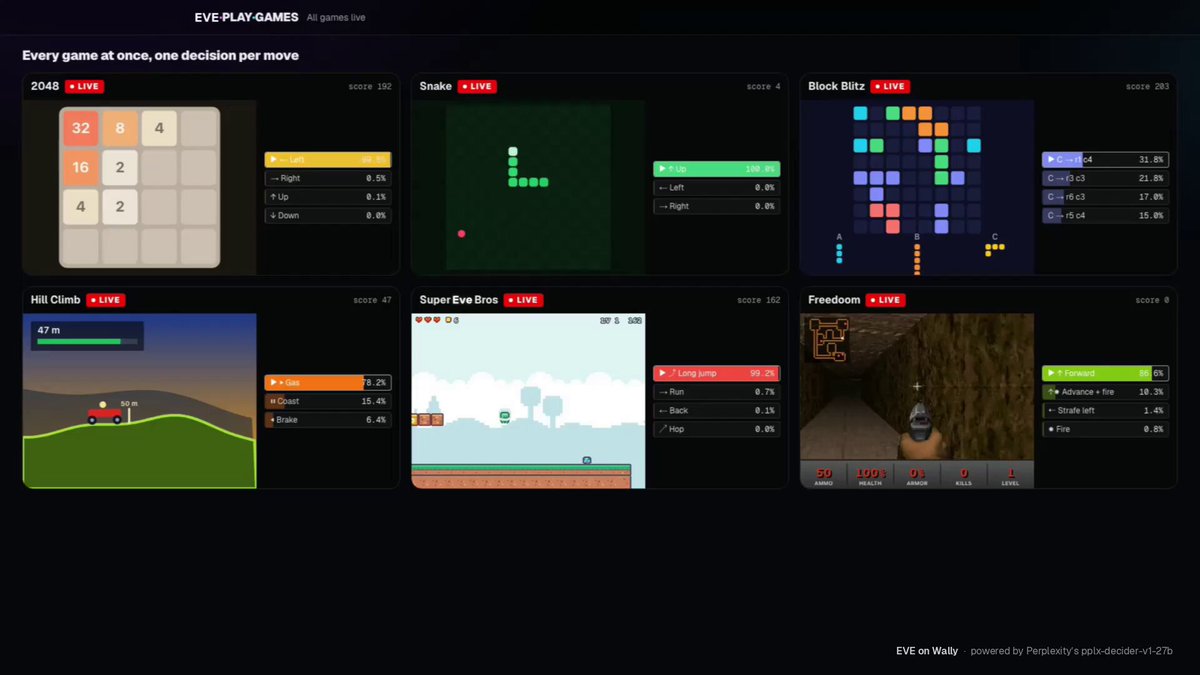Image resolution: width=1200 pixels, height=675 pixels.
Task: Select the orange piece B in Block Blitz
Action: tap(916, 258)
